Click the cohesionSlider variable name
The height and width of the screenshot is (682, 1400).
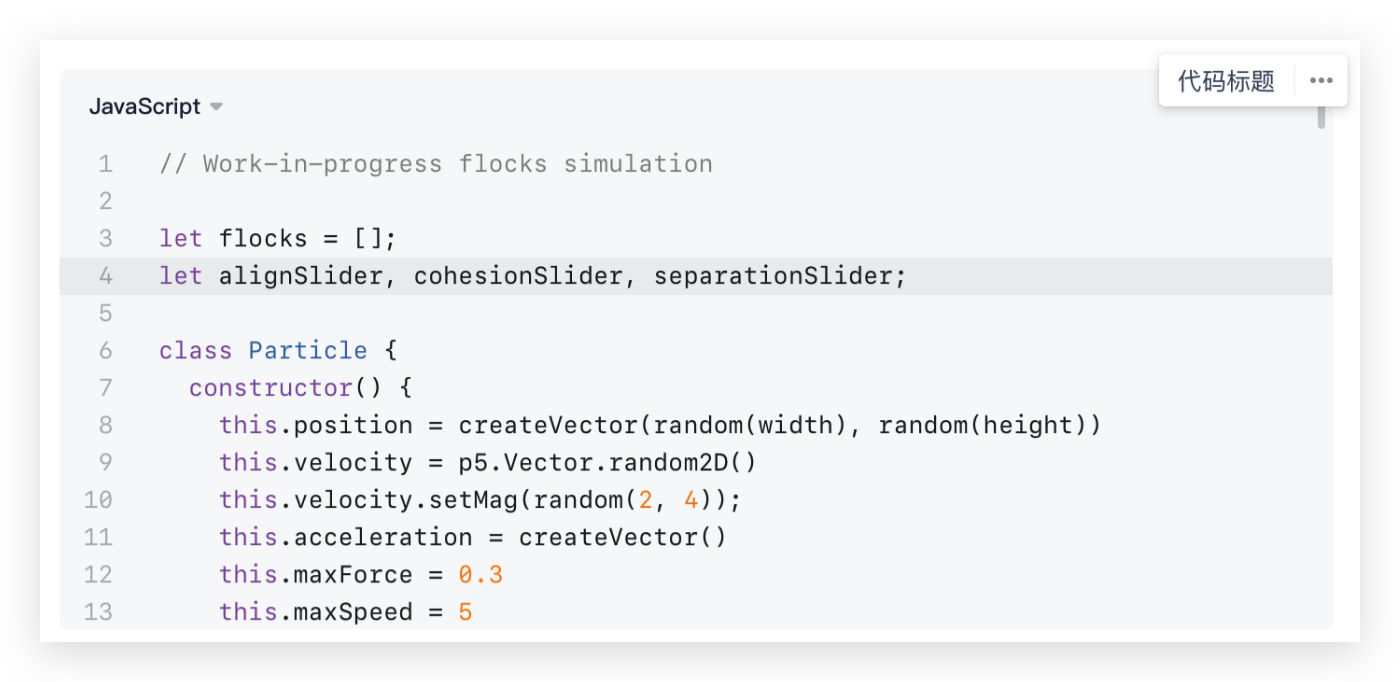[518, 276]
